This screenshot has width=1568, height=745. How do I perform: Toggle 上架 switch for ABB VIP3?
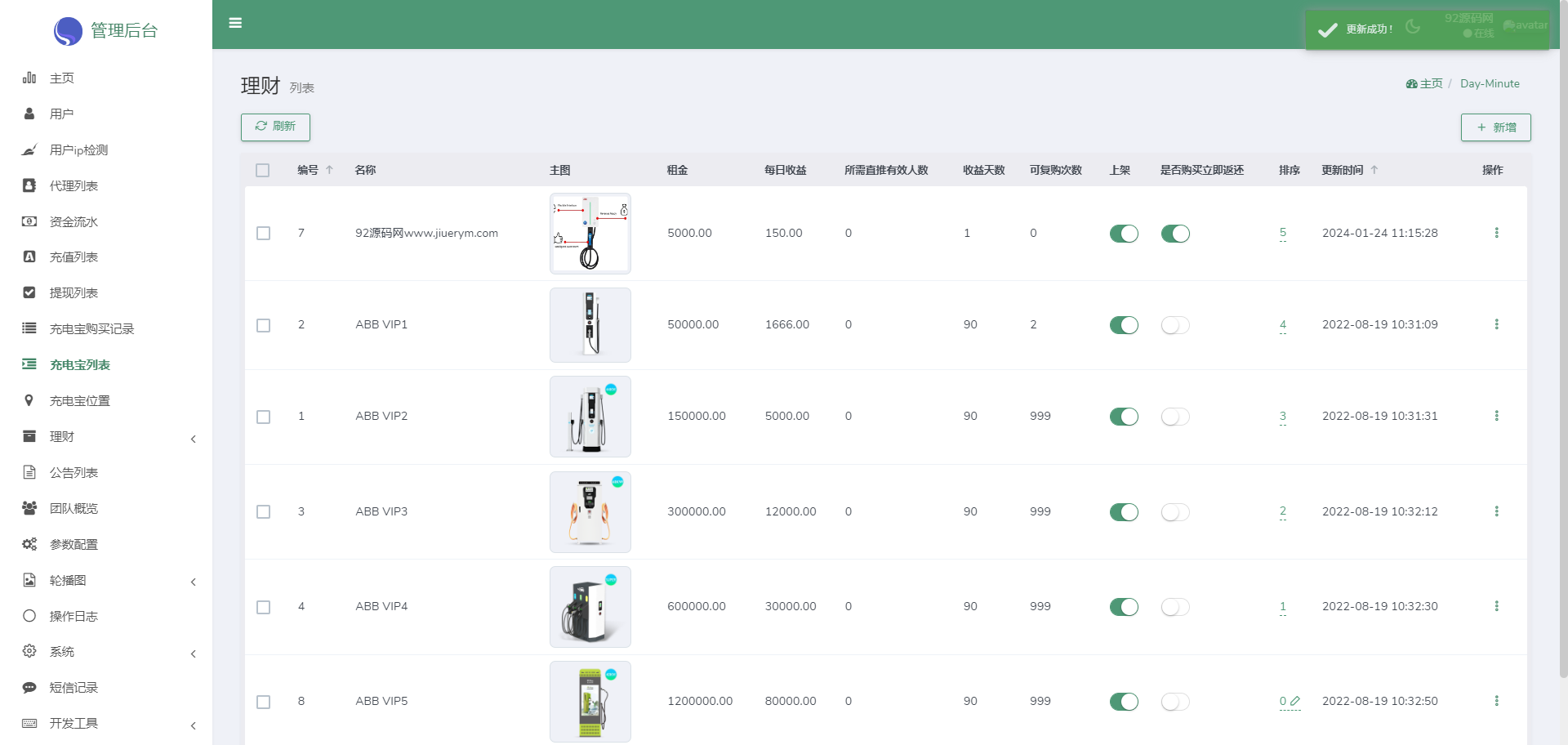click(1124, 512)
